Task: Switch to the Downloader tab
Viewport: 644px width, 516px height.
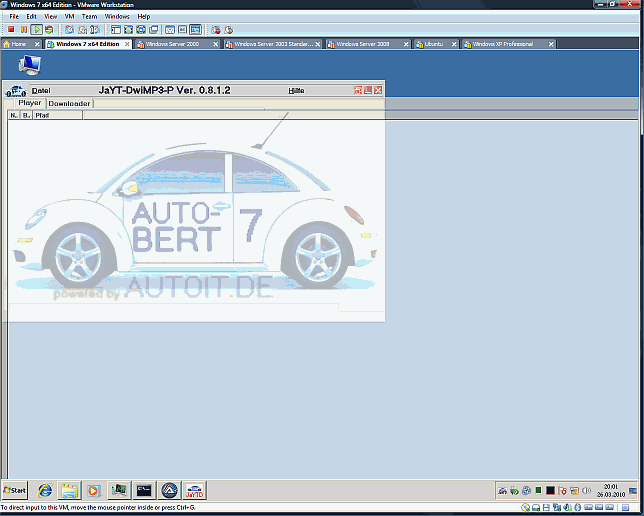Action: click(x=70, y=103)
